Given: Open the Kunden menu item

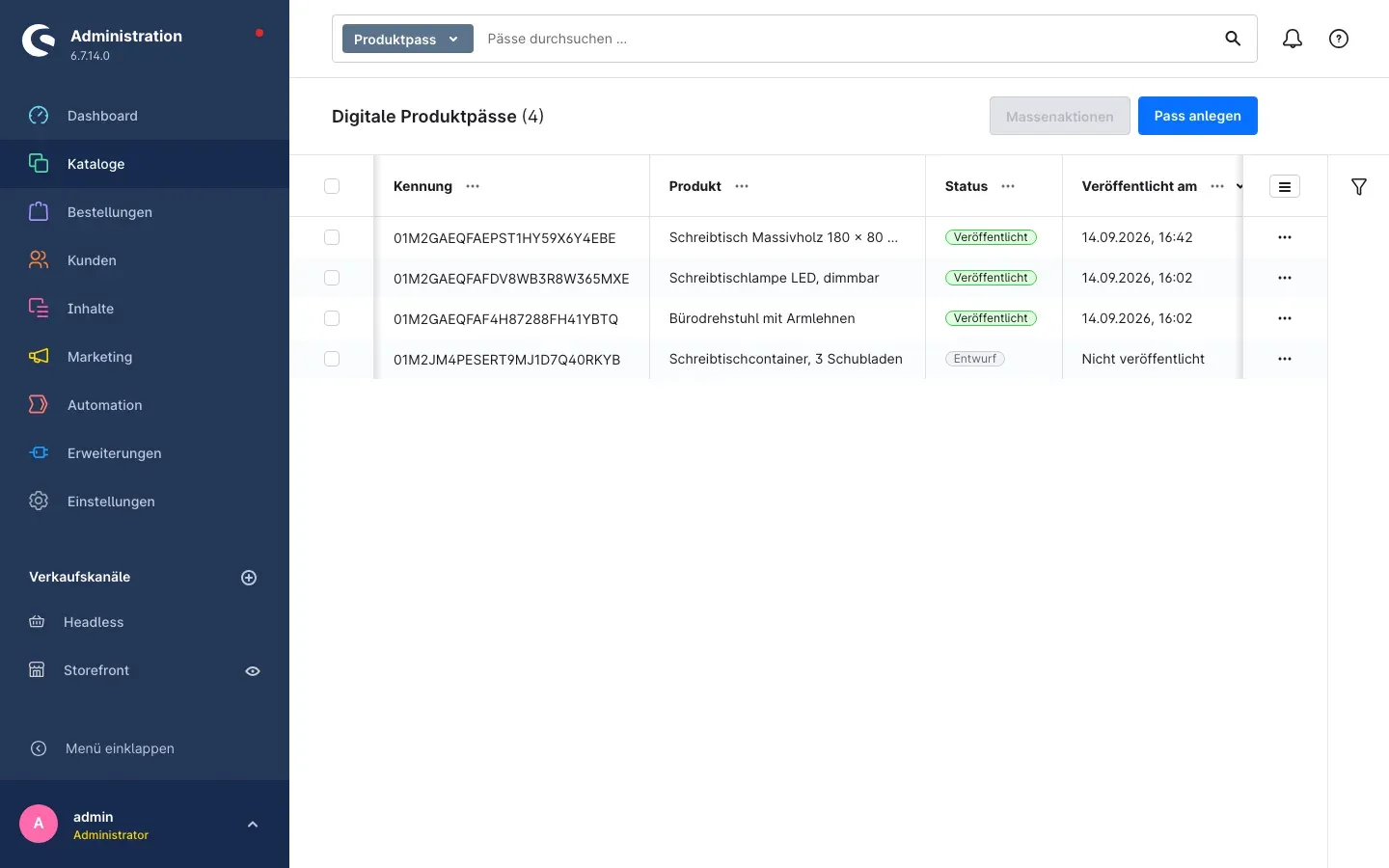Looking at the screenshot, I should coord(145,260).
